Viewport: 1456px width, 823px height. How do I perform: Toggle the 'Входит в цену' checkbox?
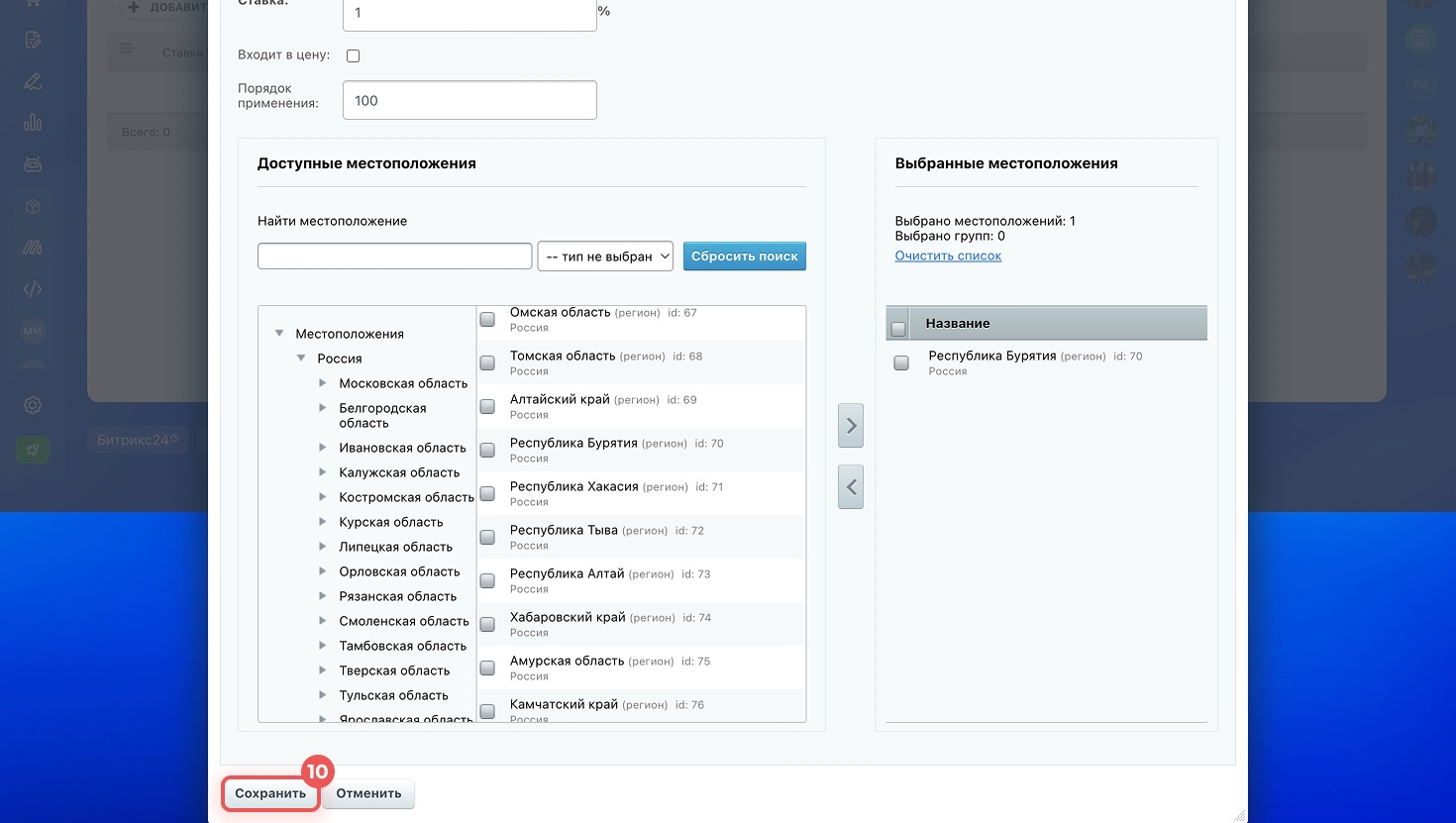click(x=353, y=55)
